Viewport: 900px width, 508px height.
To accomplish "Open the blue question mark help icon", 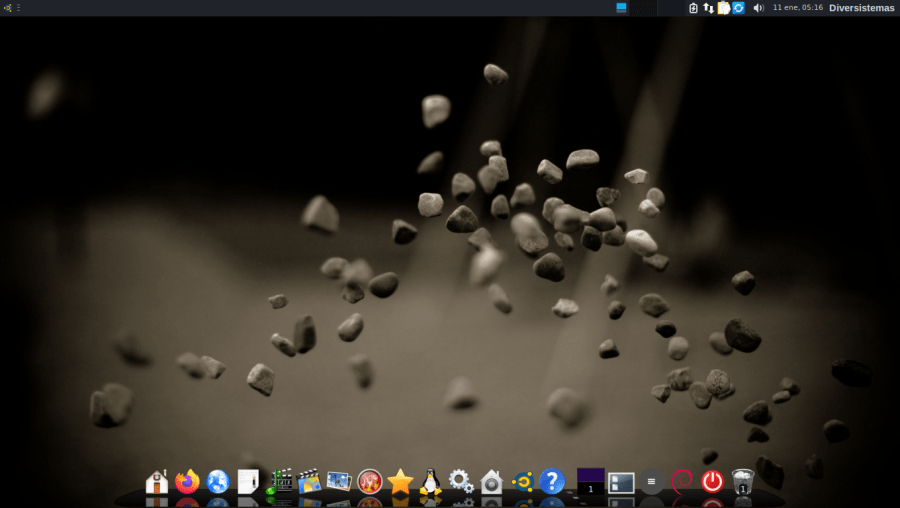I will (x=552, y=482).
